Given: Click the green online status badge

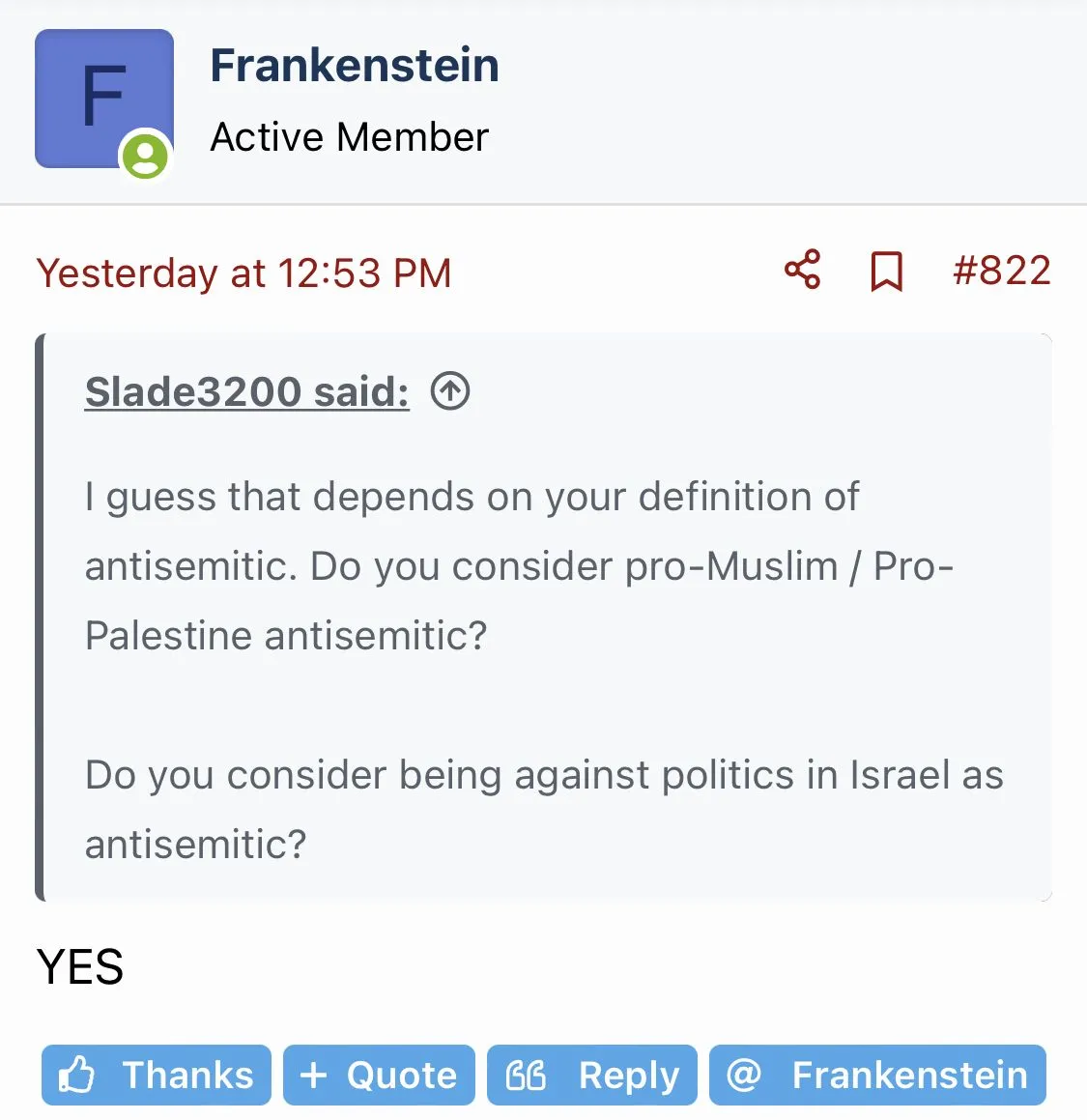Looking at the screenshot, I should 145,156.
